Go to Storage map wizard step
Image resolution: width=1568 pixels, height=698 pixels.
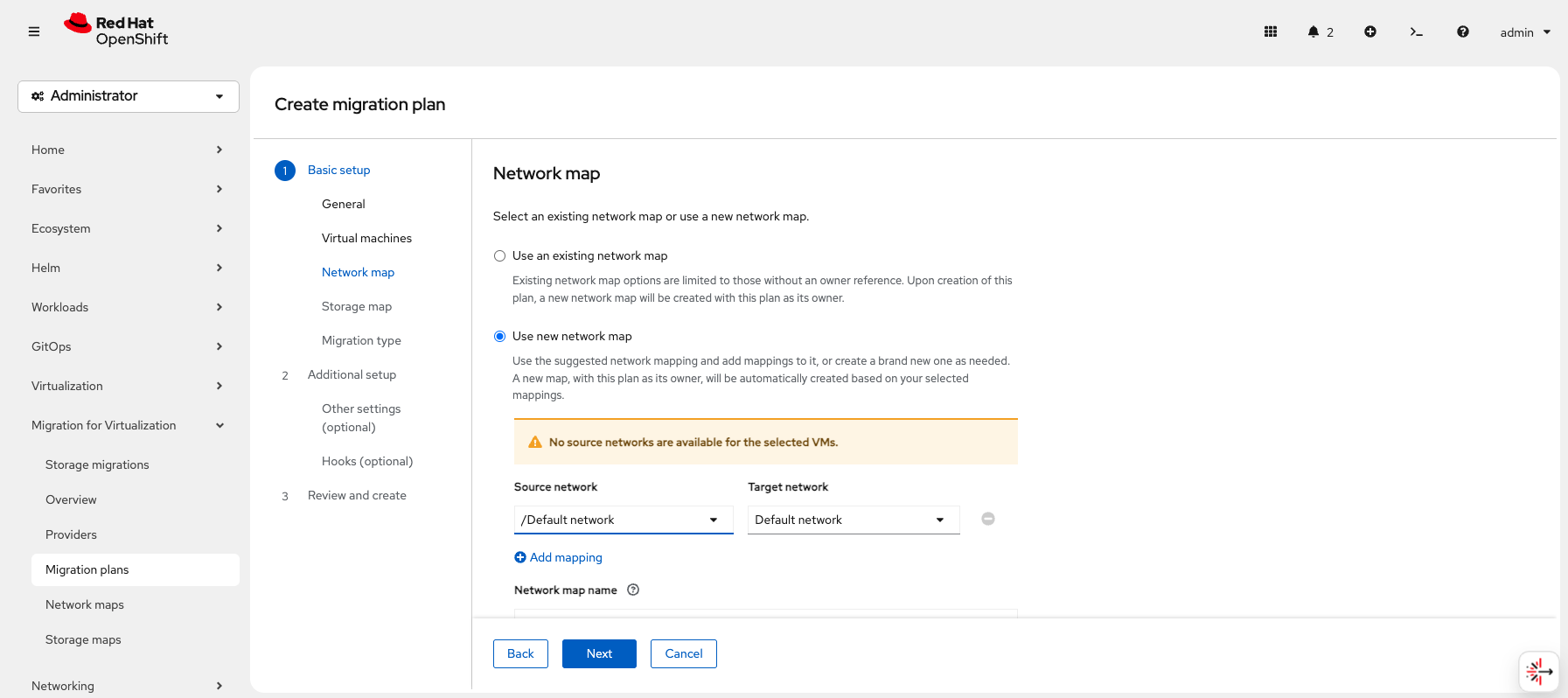[356, 306]
